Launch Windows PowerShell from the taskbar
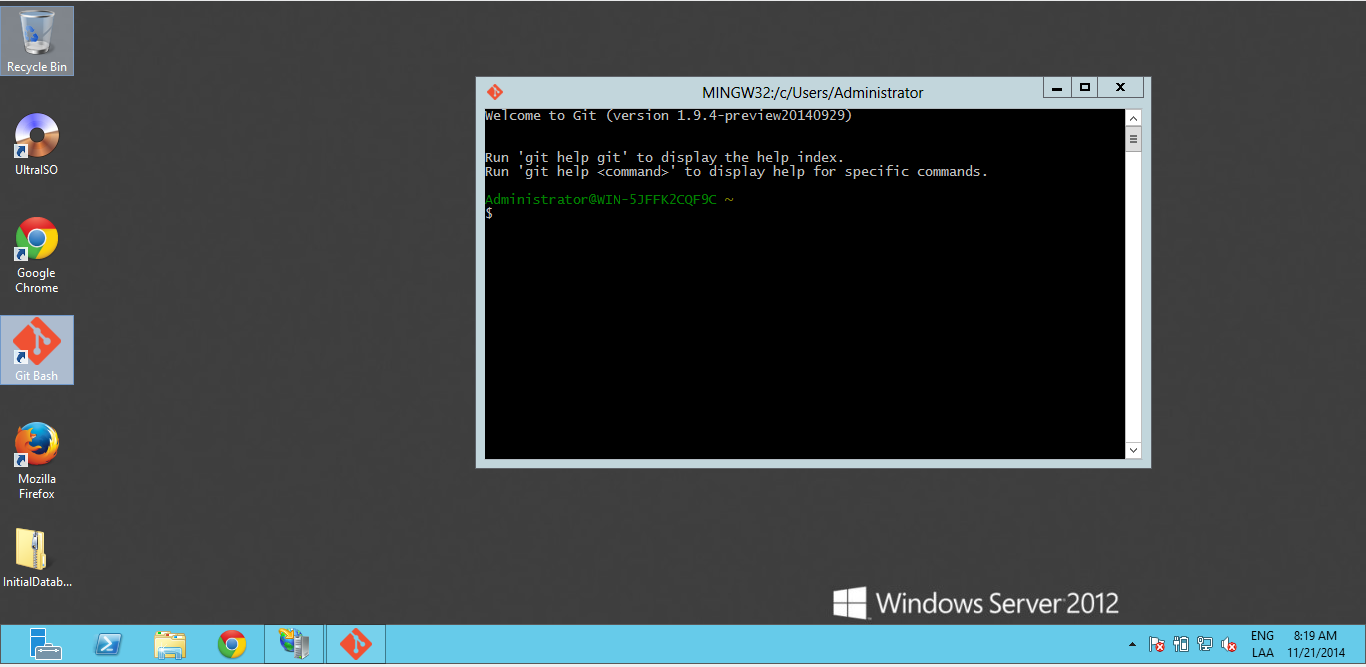Viewport: 1366px width, 667px height. [108, 644]
